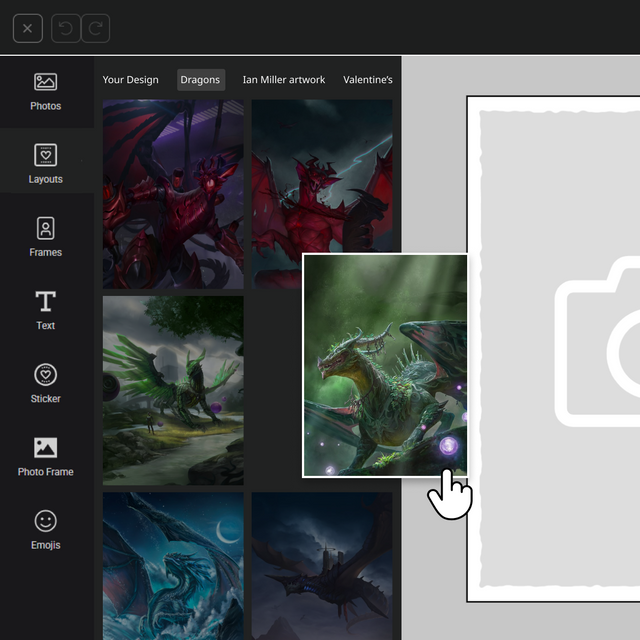This screenshot has height=640, width=640.
Task: Click the camera placeholder on canvas
Action: (597, 341)
